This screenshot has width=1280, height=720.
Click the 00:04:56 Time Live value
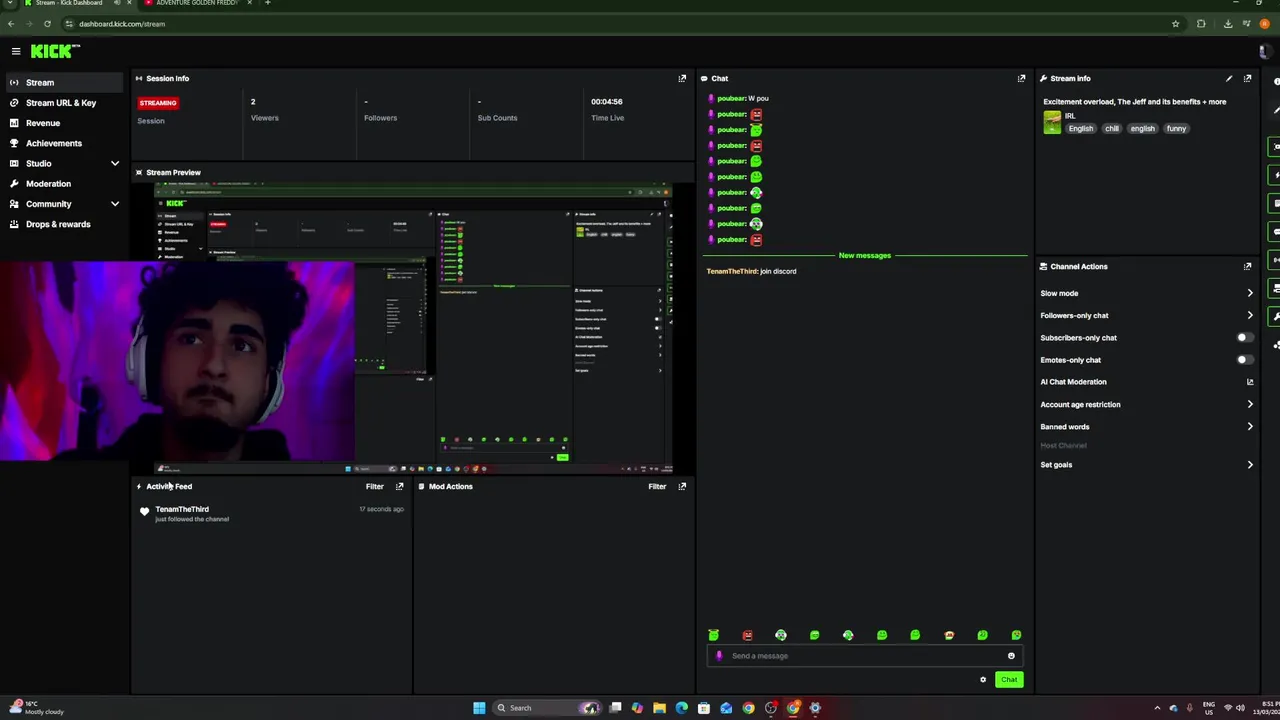pyautogui.click(x=607, y=101)
